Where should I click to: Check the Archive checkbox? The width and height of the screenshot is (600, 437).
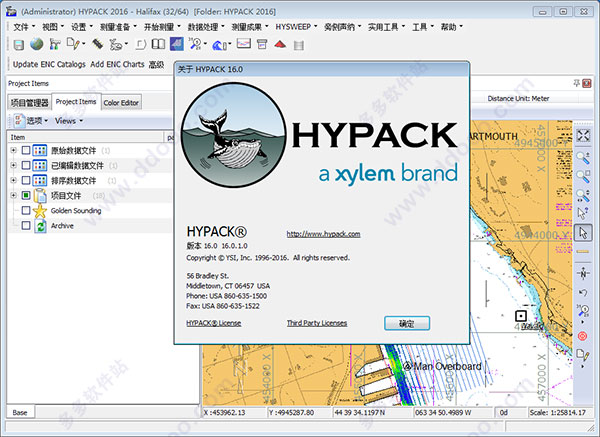(x=26, y=225)
